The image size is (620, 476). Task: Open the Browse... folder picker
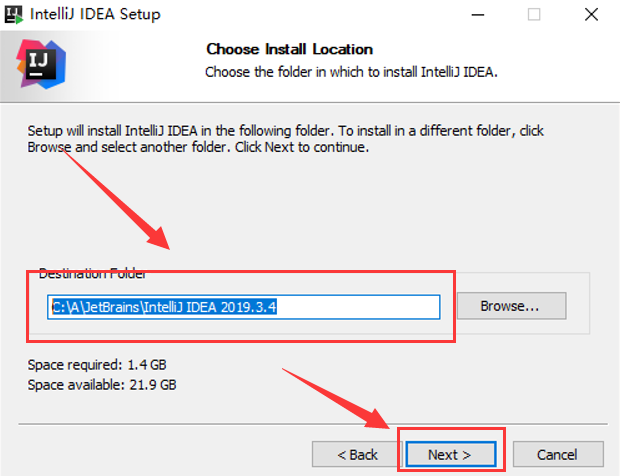(x=511, y=306)
